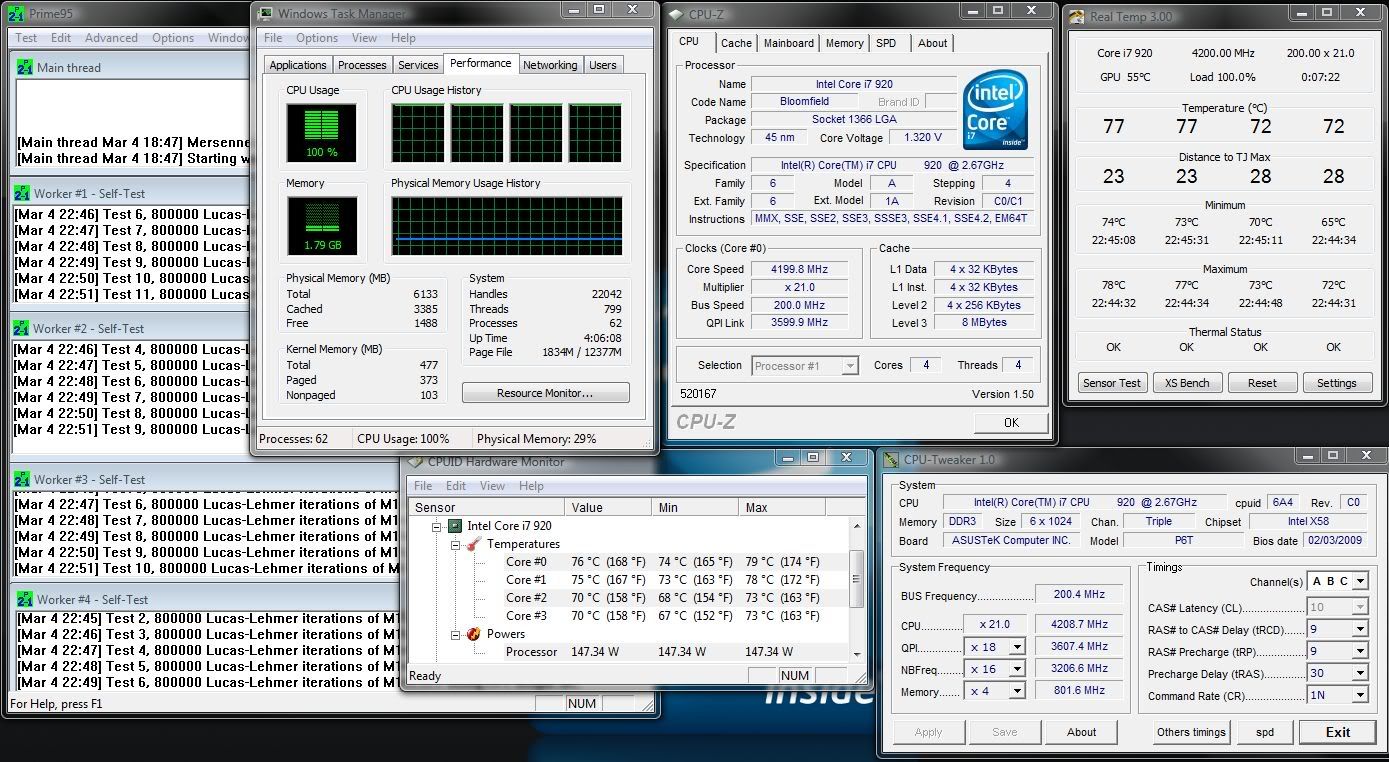Open the RAS# Precharge (tRP) dropdown
This screenshot has height=762, width=1389.
click(1360, 651)
